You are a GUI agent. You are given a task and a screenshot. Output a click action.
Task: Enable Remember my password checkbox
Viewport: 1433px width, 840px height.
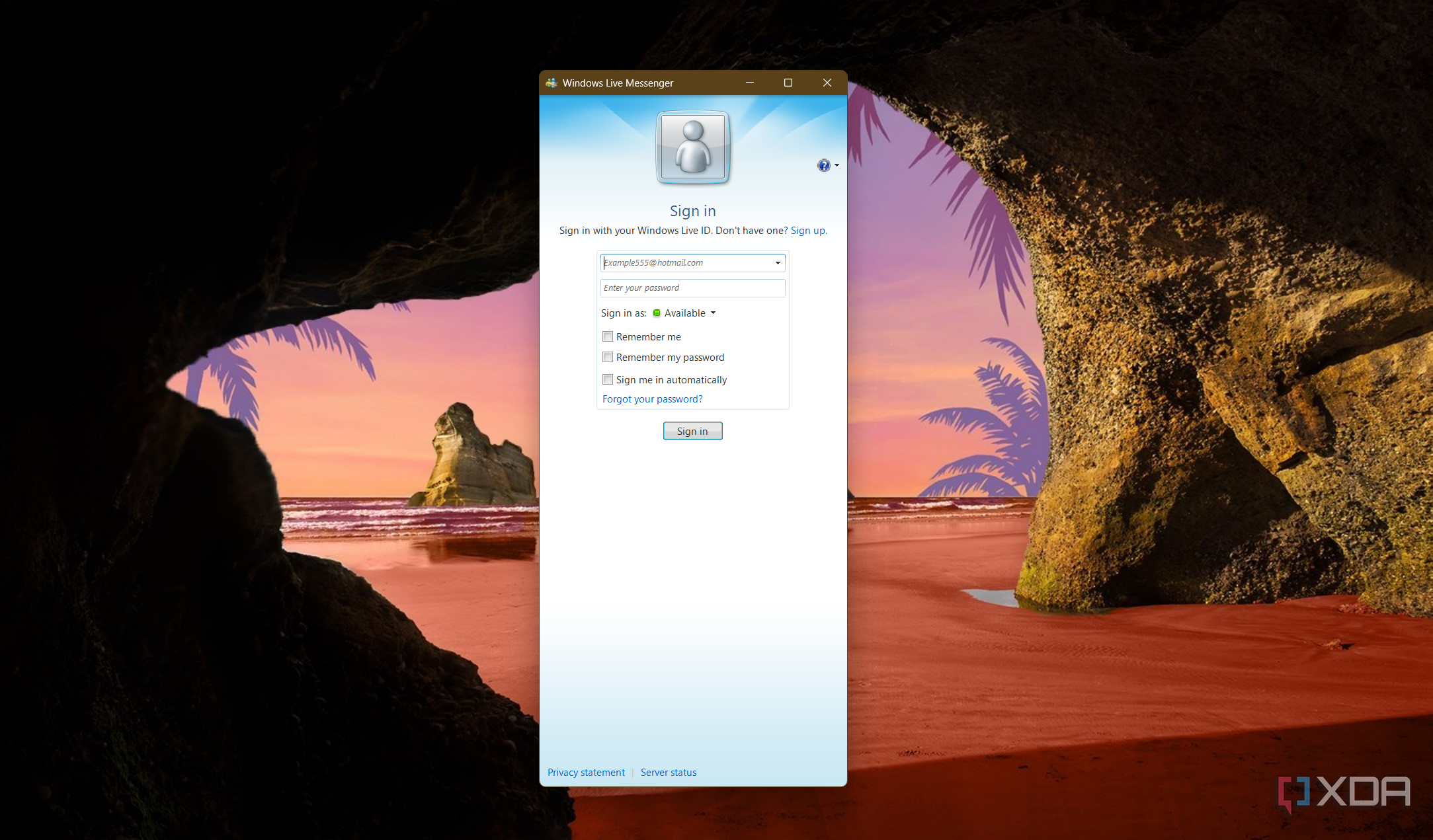[608, 357]
